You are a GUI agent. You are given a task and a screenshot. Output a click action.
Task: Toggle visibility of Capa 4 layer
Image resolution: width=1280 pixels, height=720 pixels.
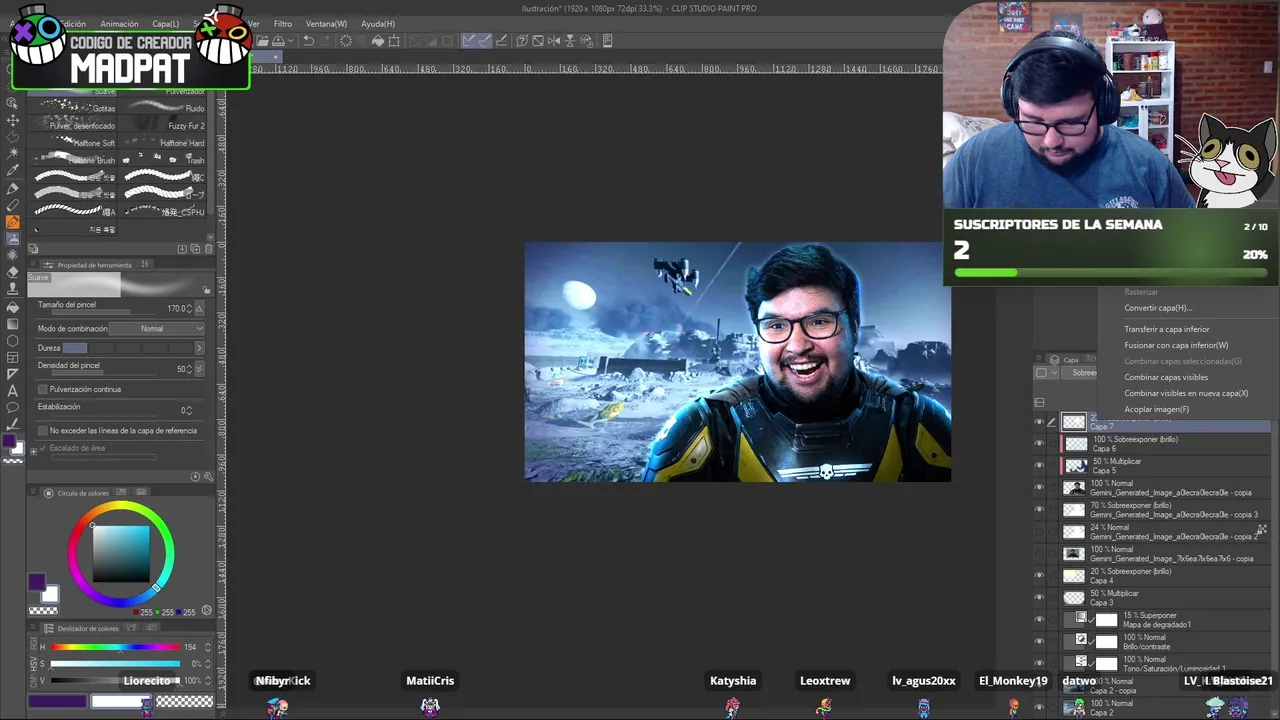pyautogui.click(x=1039, y=576)
